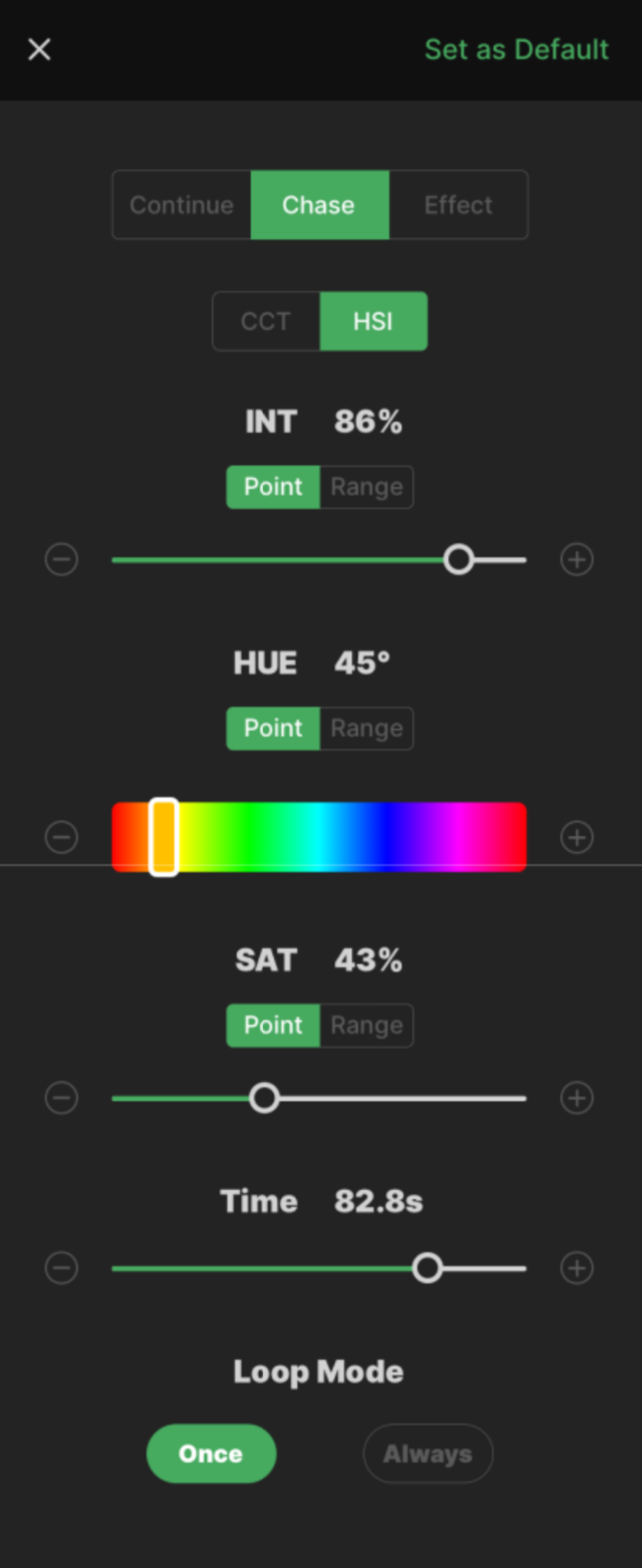
Task: Switch INT to Range mode
Action: (x=367, y=487)
